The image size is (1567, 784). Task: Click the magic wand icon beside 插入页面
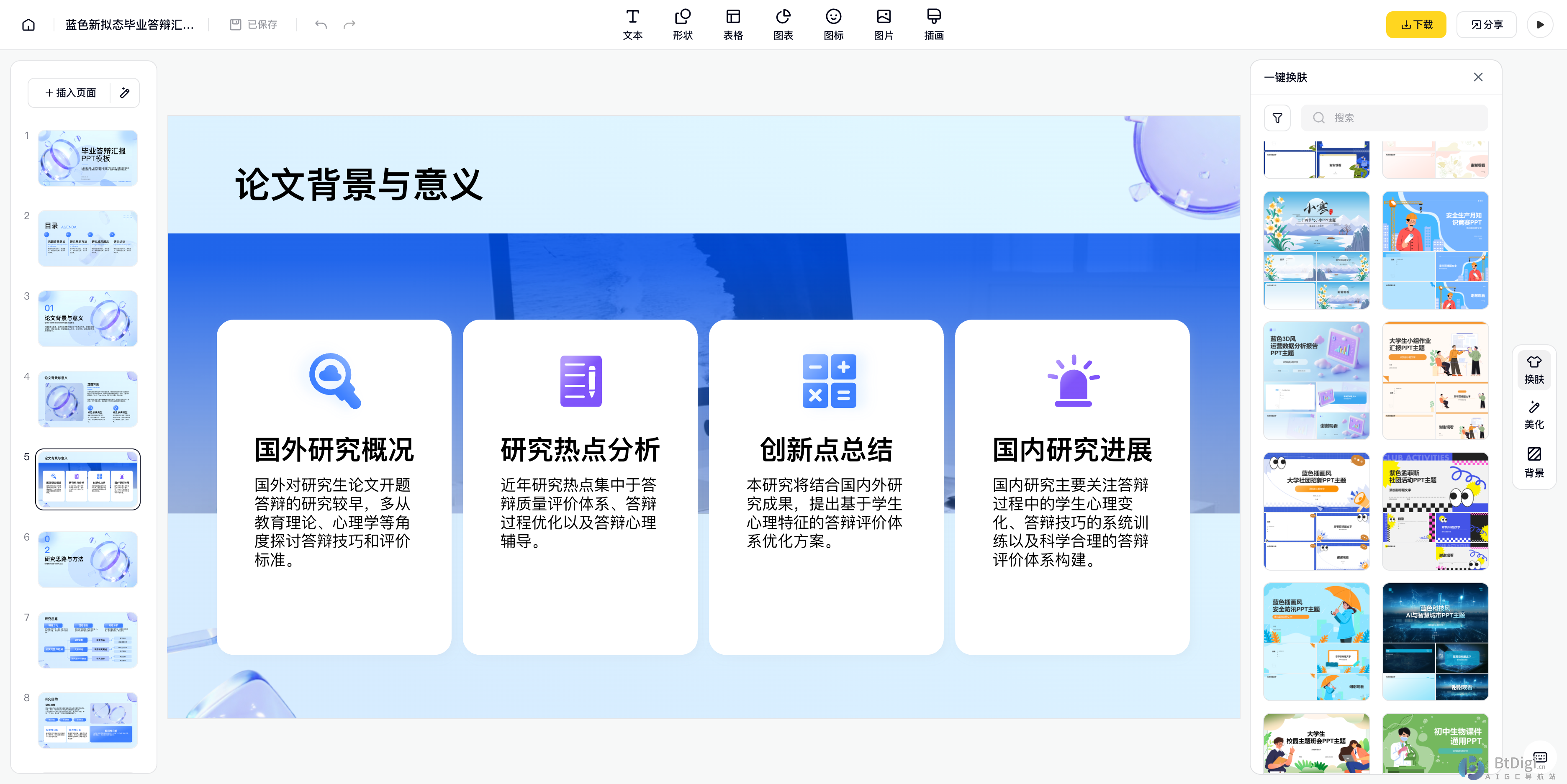point(125,92)
